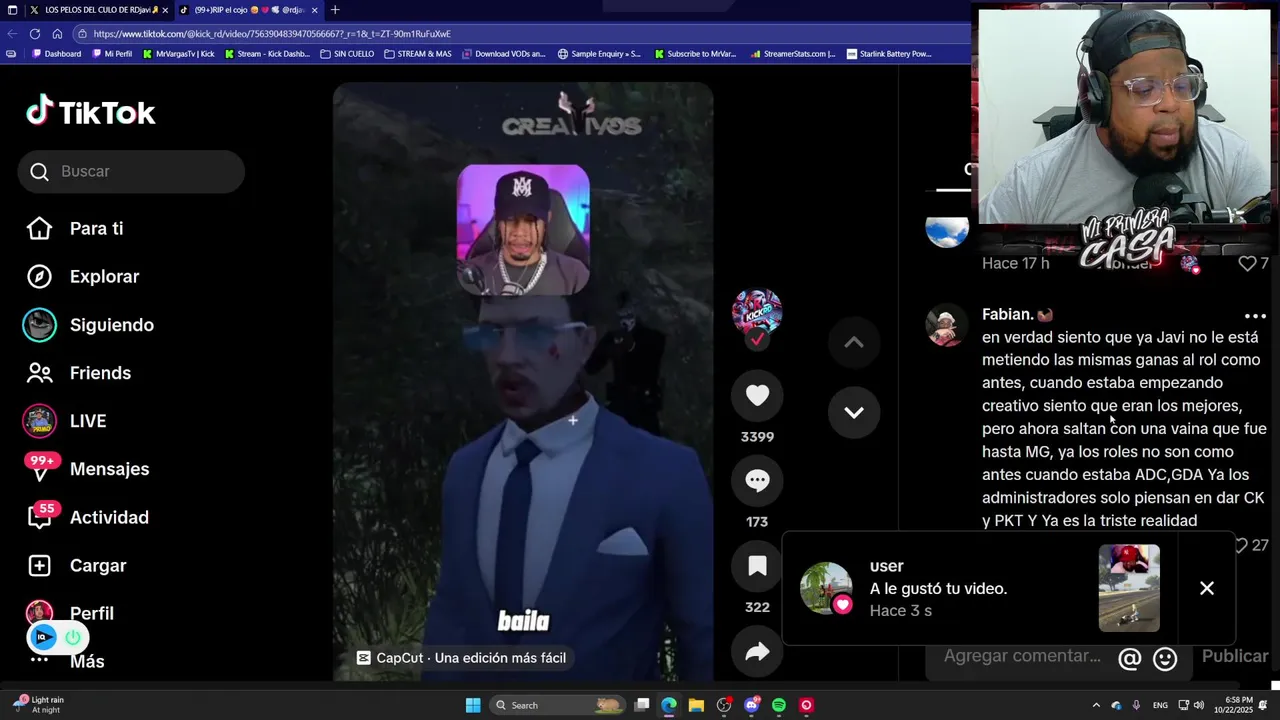
Task: Click the Buscar search field
Action: [131, 172]
